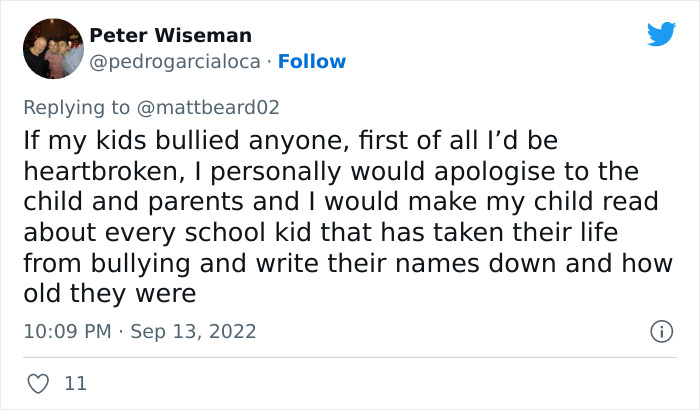Open Peter Wiseman's profile picture
700x410 pixels.
point(52,48)
